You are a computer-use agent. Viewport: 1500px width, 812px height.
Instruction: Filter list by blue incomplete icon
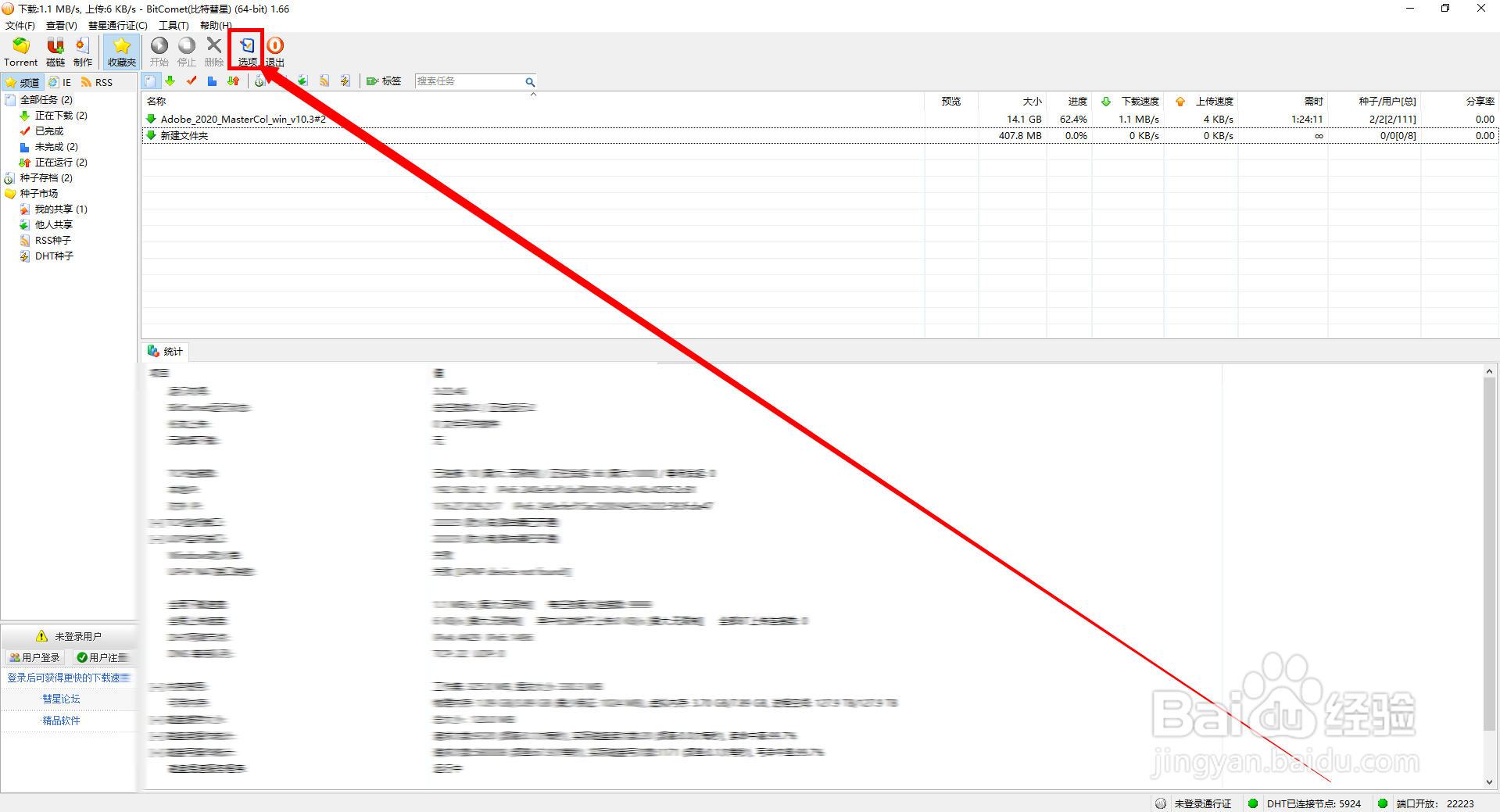click(212, 81)
